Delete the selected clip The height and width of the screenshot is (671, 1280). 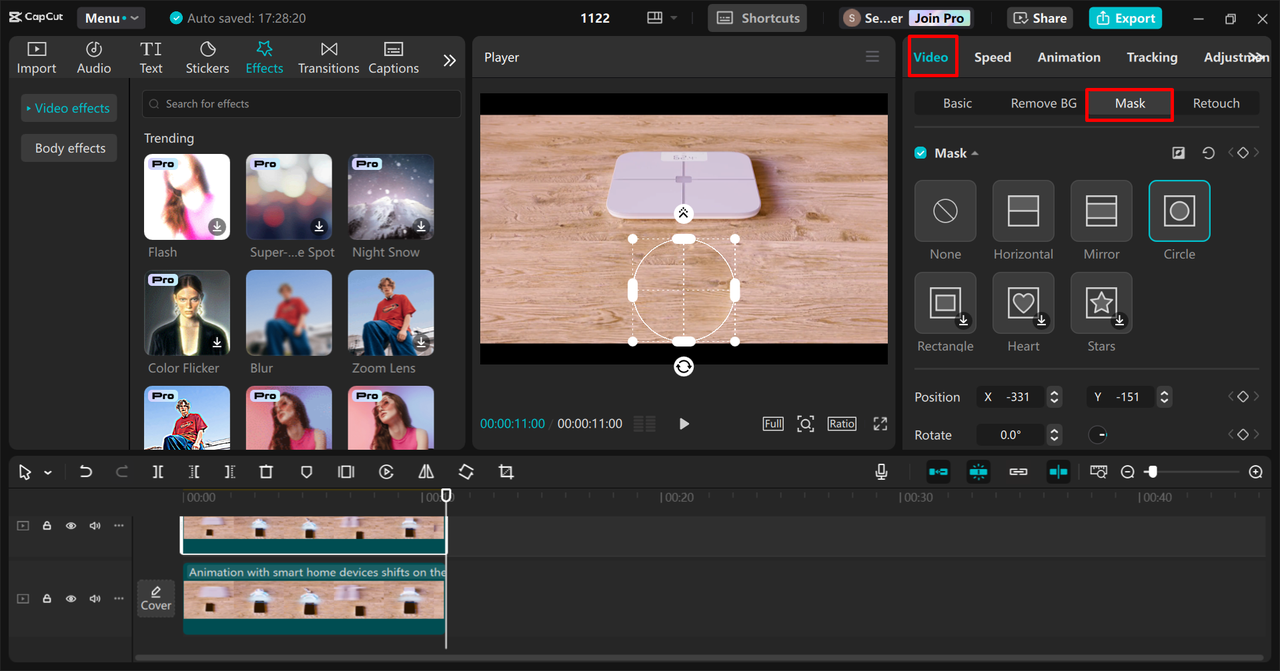pos(266,472)
